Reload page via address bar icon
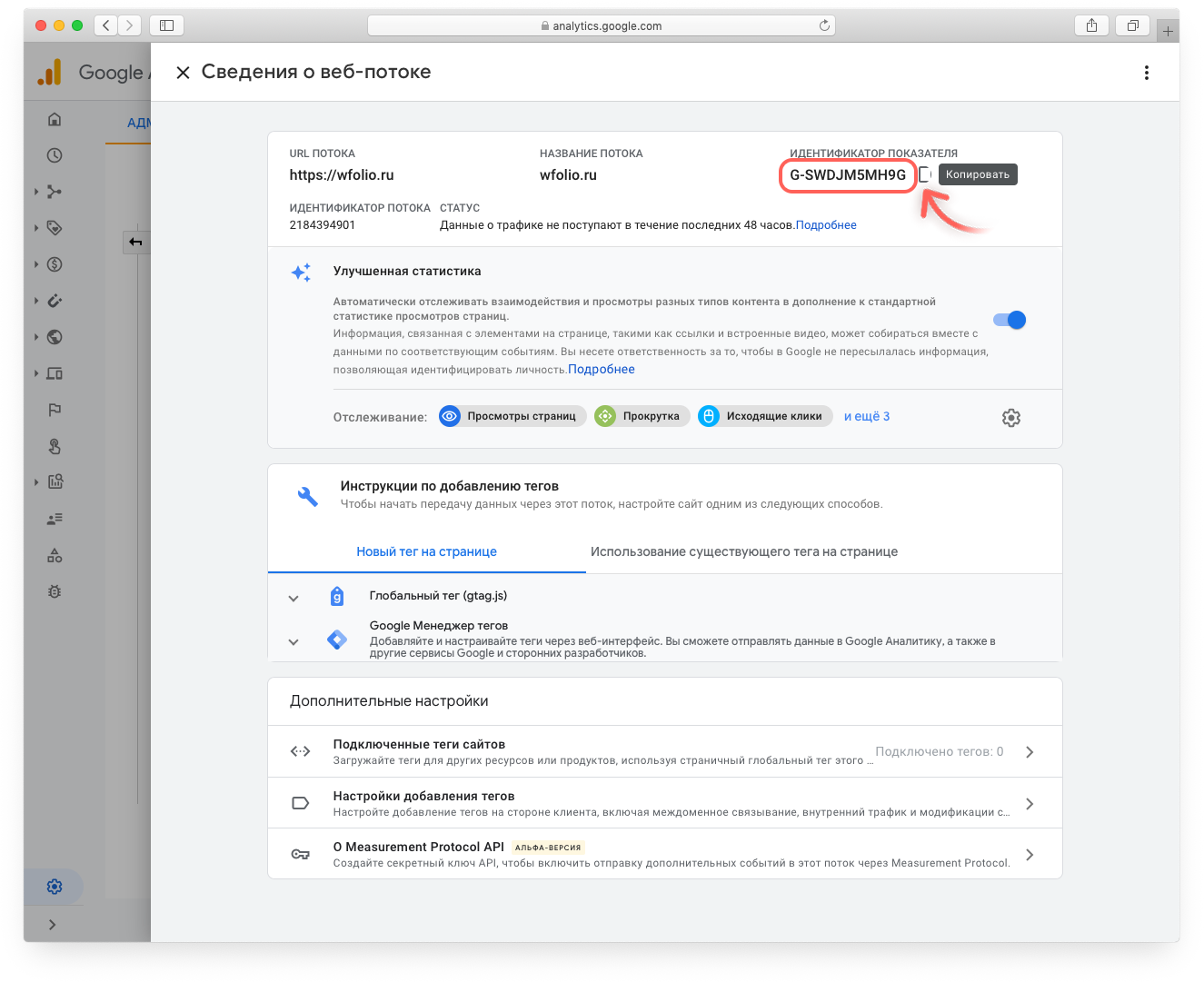The image size is (1204, 982). [824, 25]
